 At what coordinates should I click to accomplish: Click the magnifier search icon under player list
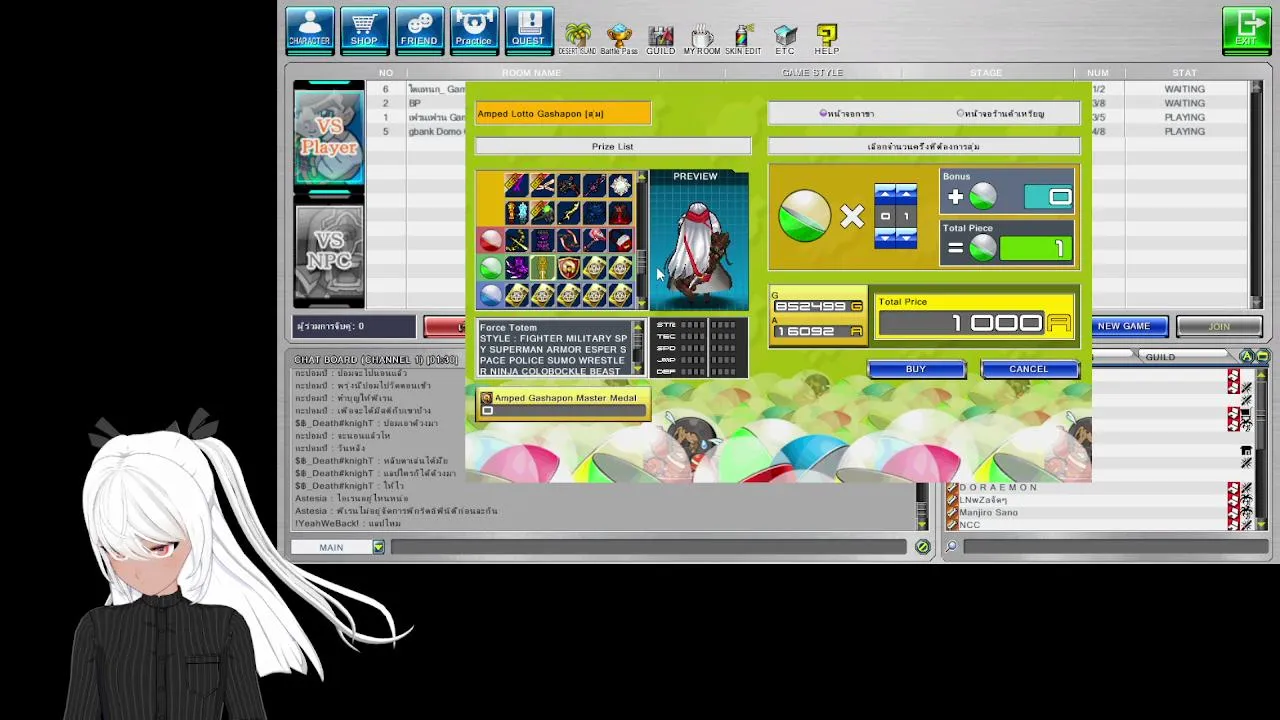951,546
